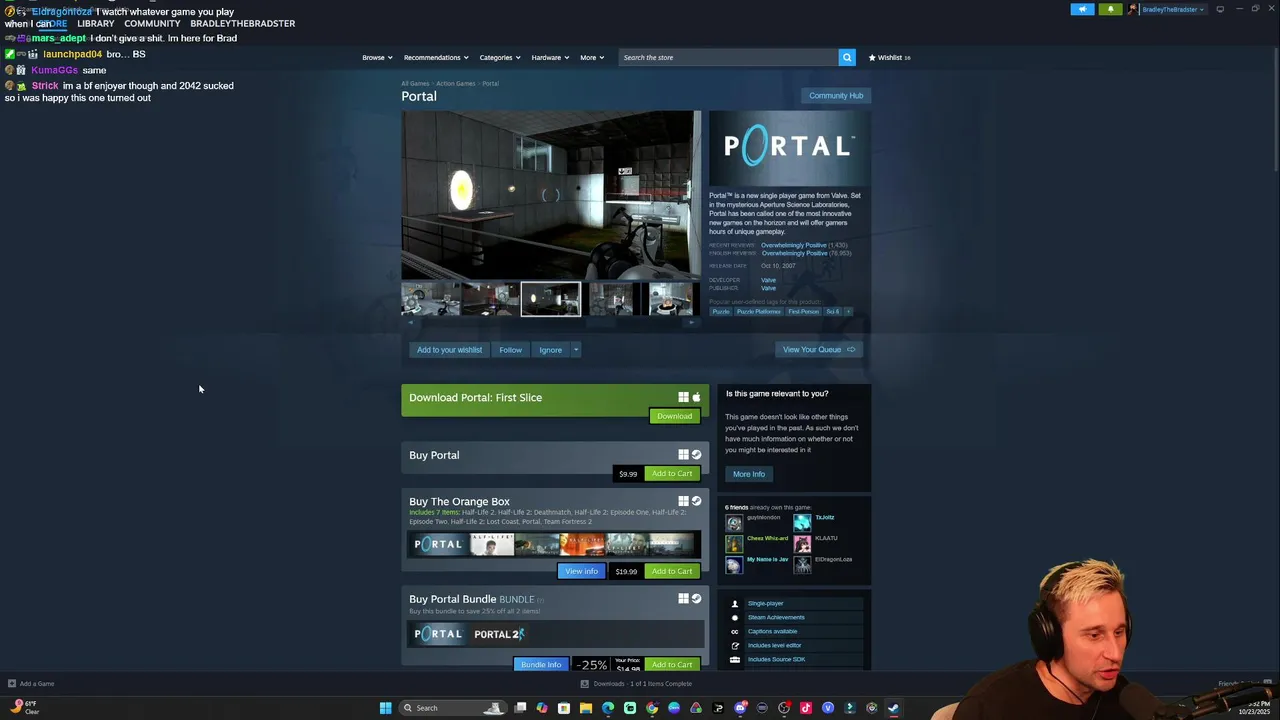The width and height of the screenshot is (1280, 720).
Task: Open Microsoft Edge from taskbar
Action: pos(608,708)
